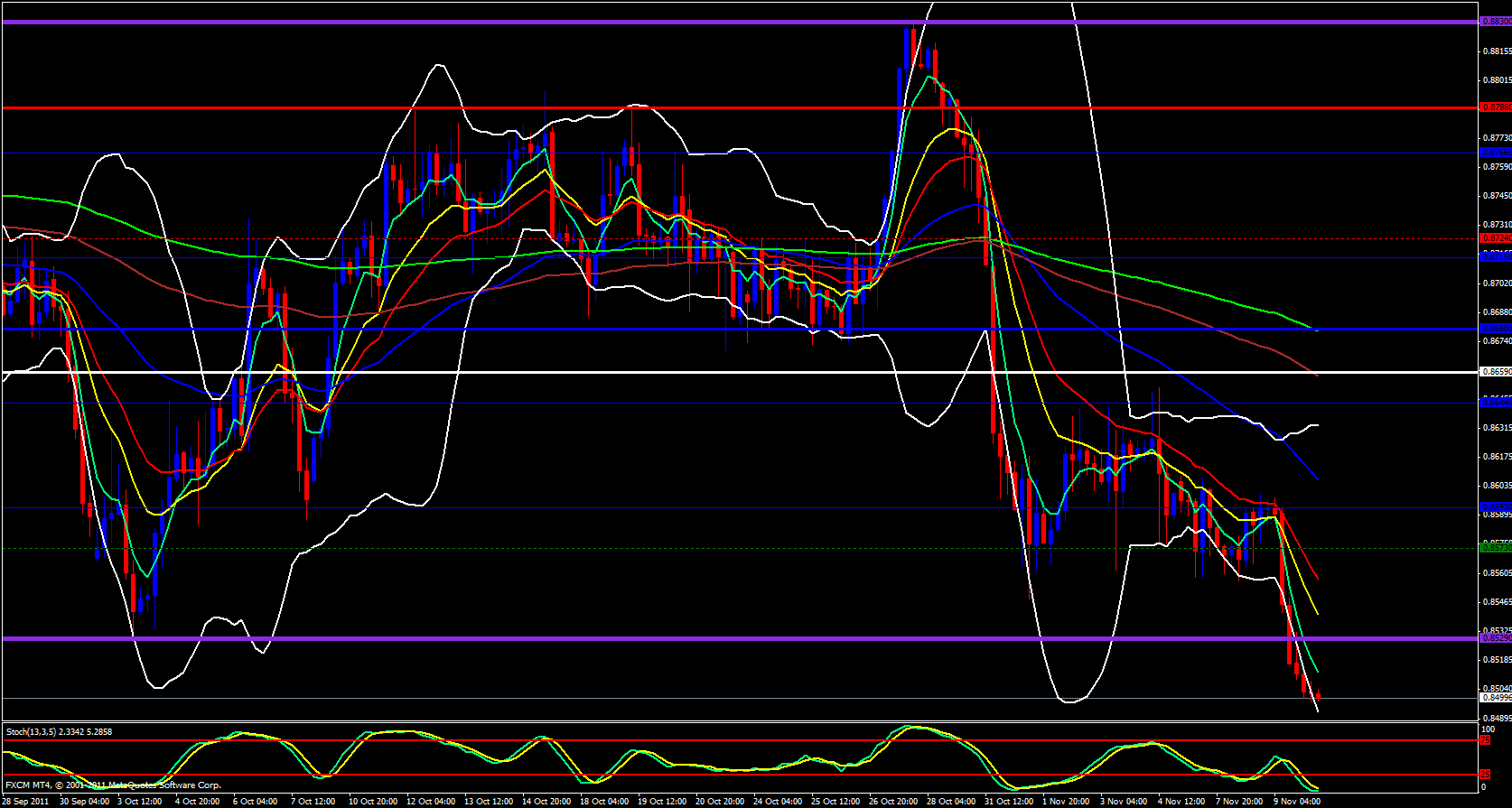Select current price tag 0.84996
1512x808 pixels.
[x=1495, y=698]
